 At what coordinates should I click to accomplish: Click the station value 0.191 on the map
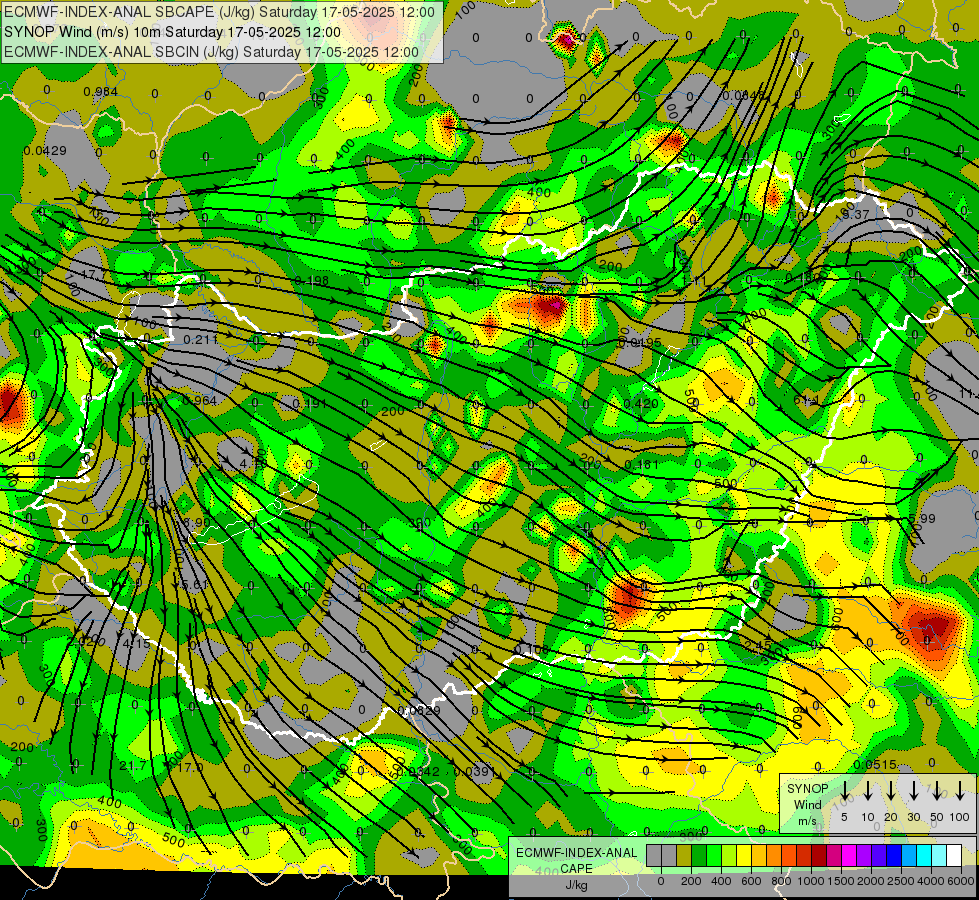pos(310,403)
